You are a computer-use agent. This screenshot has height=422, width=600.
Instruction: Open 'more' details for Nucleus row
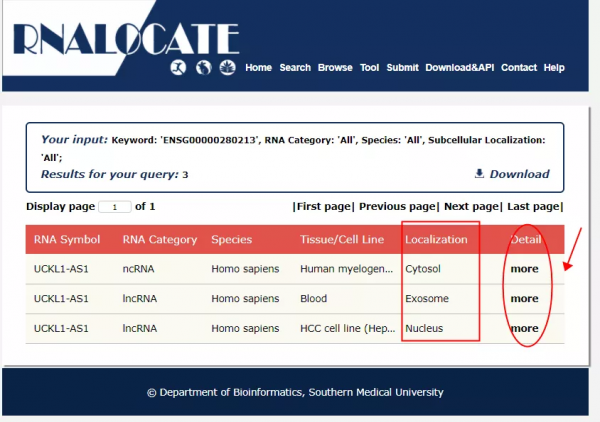[x=525, y=328]
